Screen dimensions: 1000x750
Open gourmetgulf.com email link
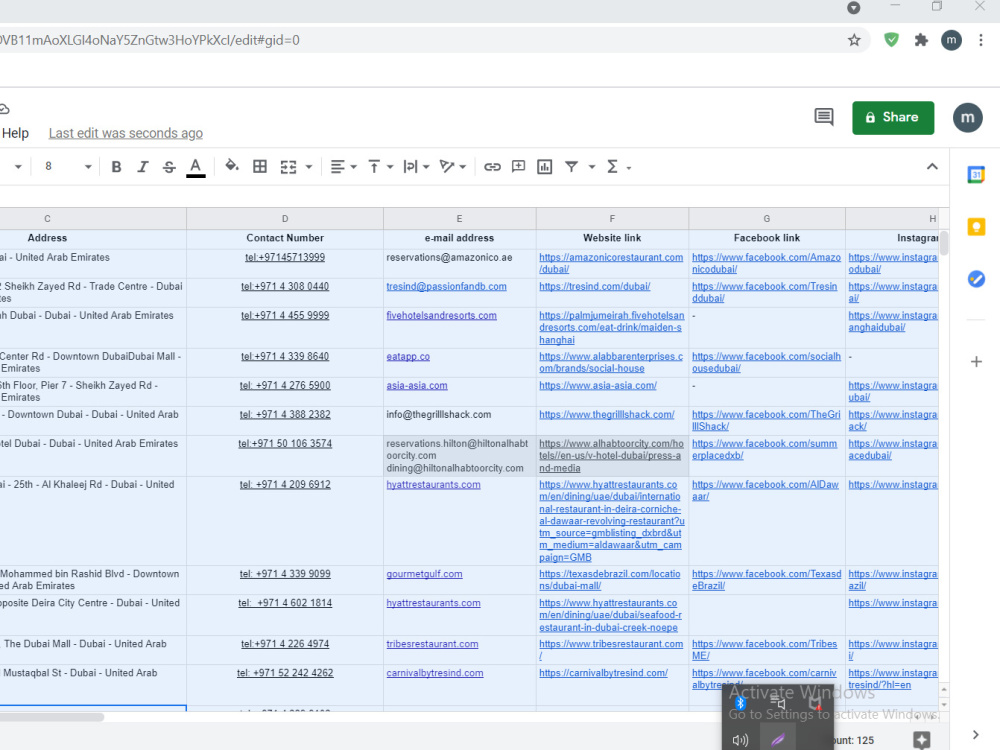[424, 574]
